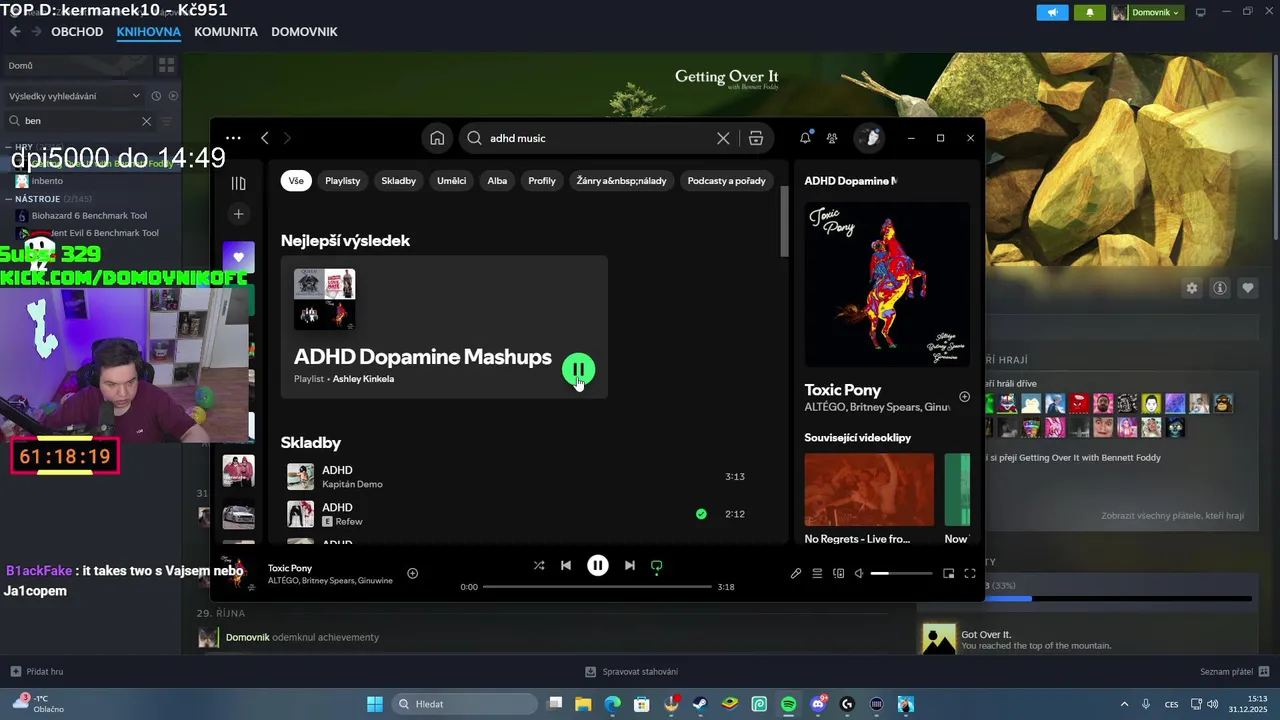The image size is (1280, 720).
Task: Open Toxic Pony album art in side panel
Action: [x=887, y=285]
